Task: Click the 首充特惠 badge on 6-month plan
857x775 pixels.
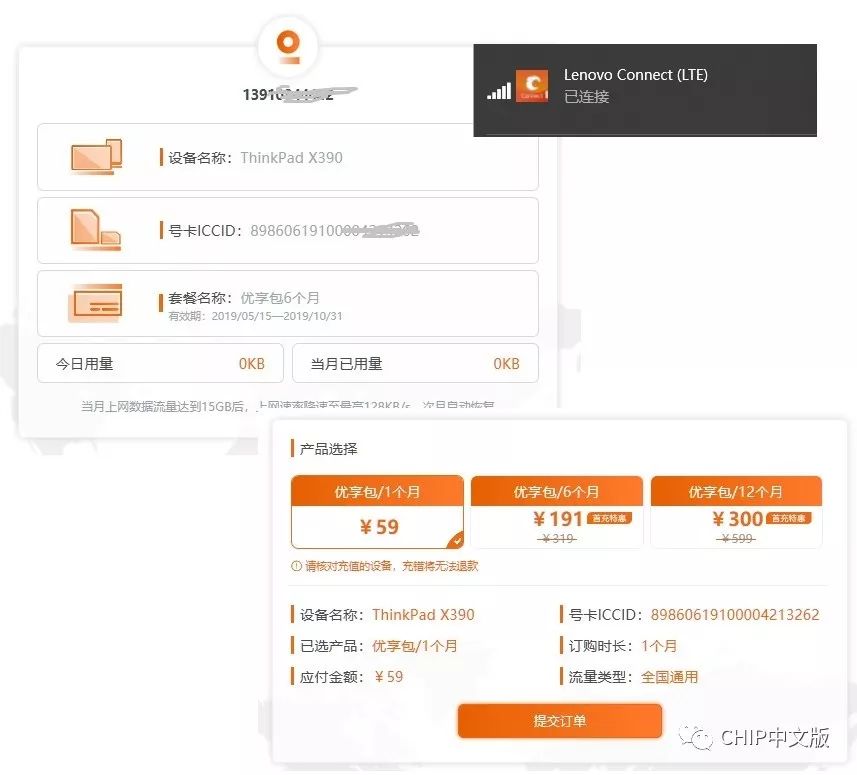Action: tap(611, 518)
